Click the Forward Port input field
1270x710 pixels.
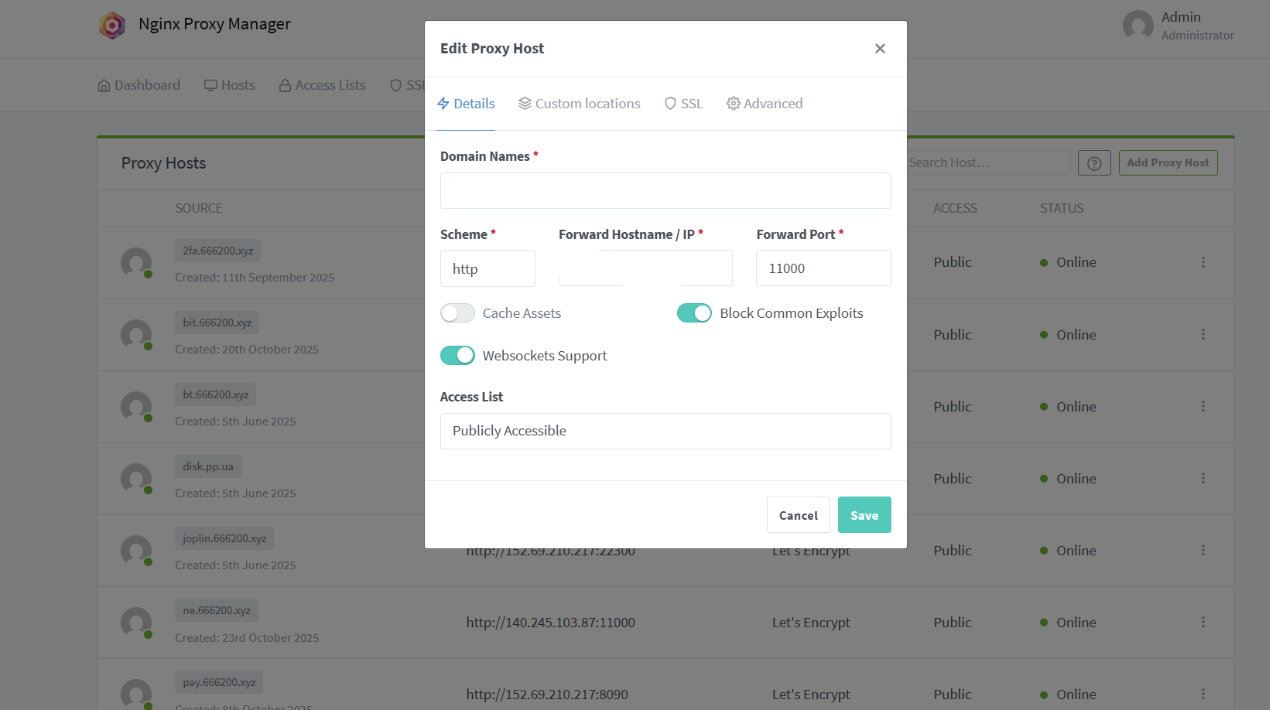click(823, 268)
